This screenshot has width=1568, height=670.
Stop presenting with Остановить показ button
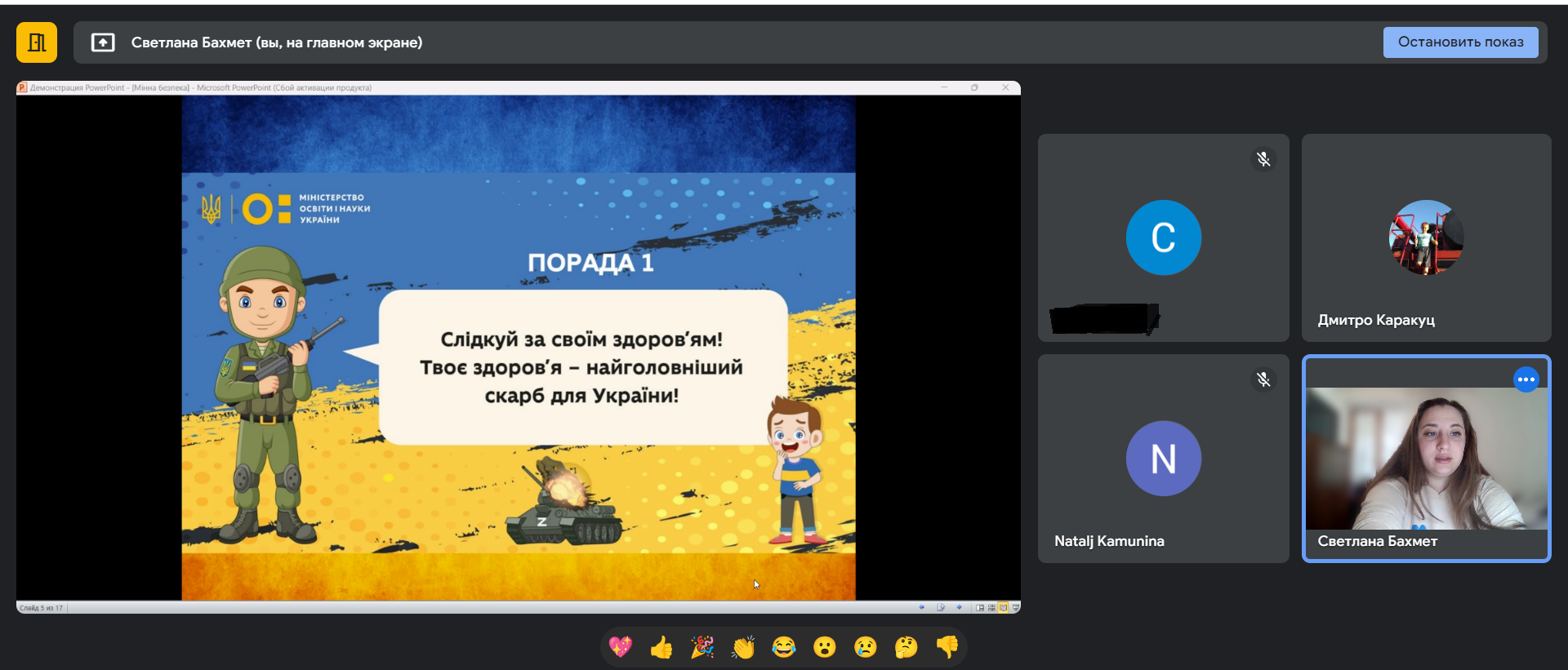coord(1460,42)
